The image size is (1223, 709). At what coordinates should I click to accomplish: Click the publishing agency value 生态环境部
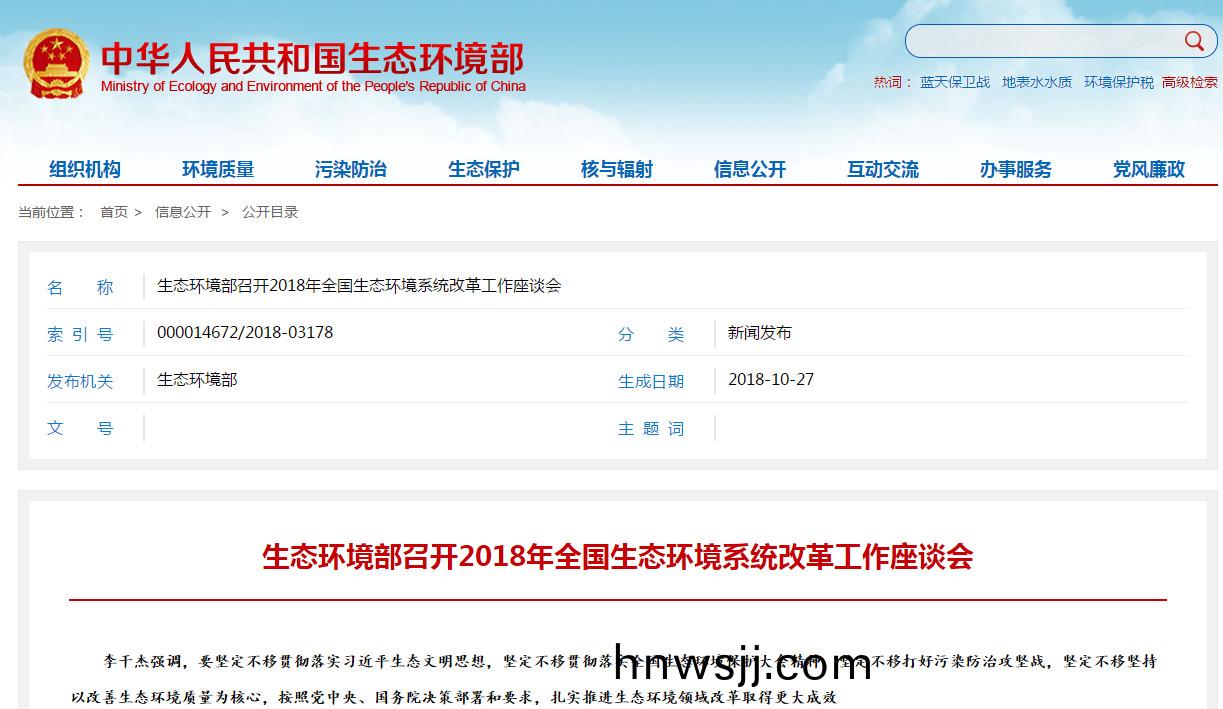click(197, 380)
